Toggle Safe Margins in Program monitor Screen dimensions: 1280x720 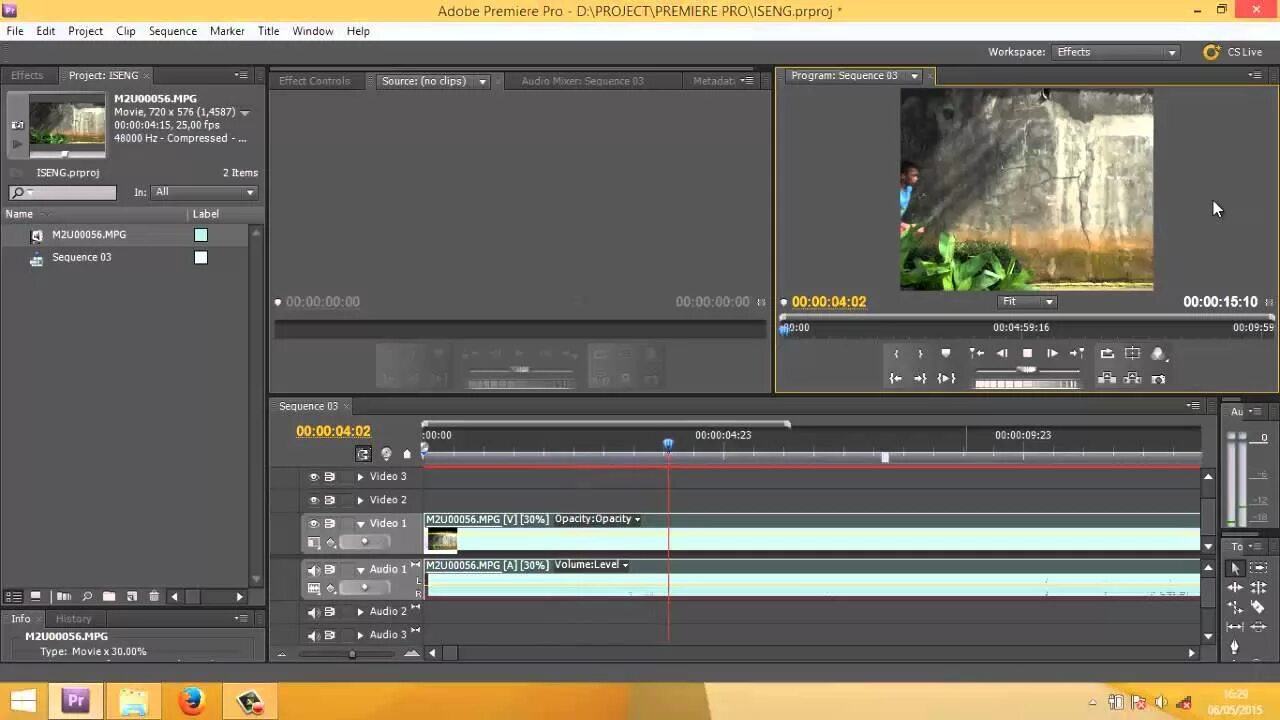tap(1132, 353)
